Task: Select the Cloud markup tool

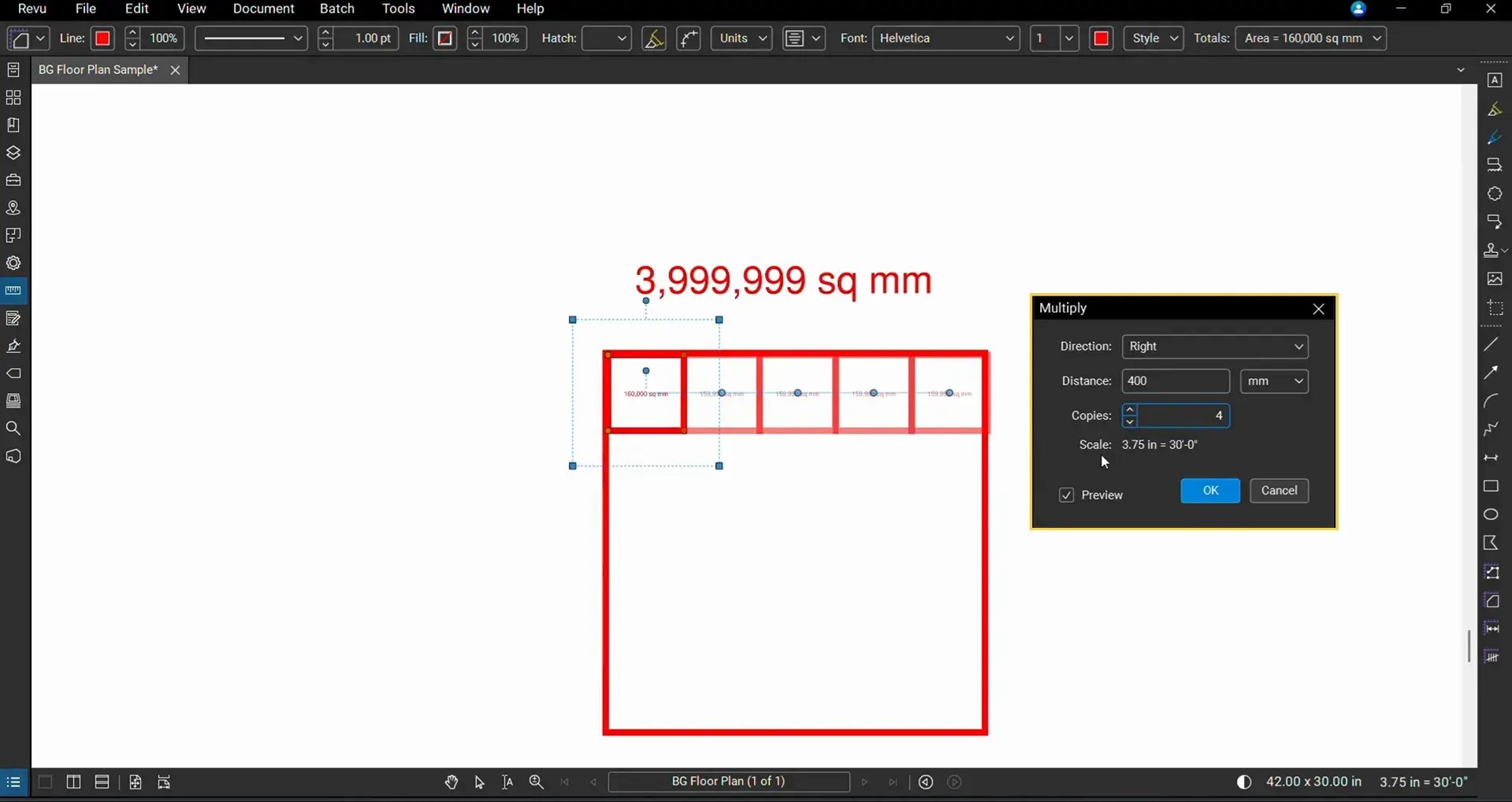Action: (1494, 194)
